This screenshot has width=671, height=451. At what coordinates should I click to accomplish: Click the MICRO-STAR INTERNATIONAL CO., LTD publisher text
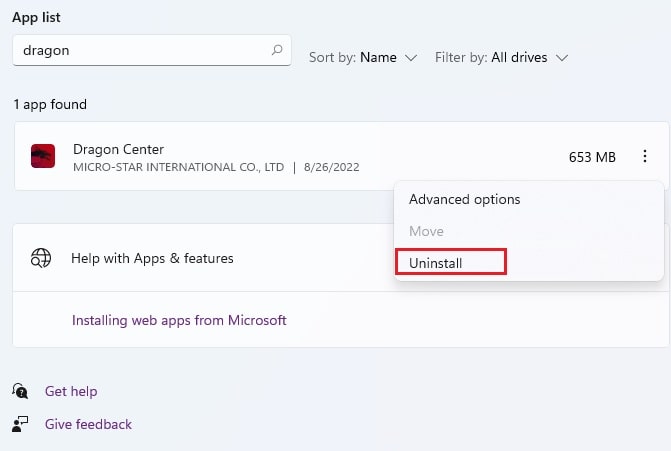click(x=178, y=167)
